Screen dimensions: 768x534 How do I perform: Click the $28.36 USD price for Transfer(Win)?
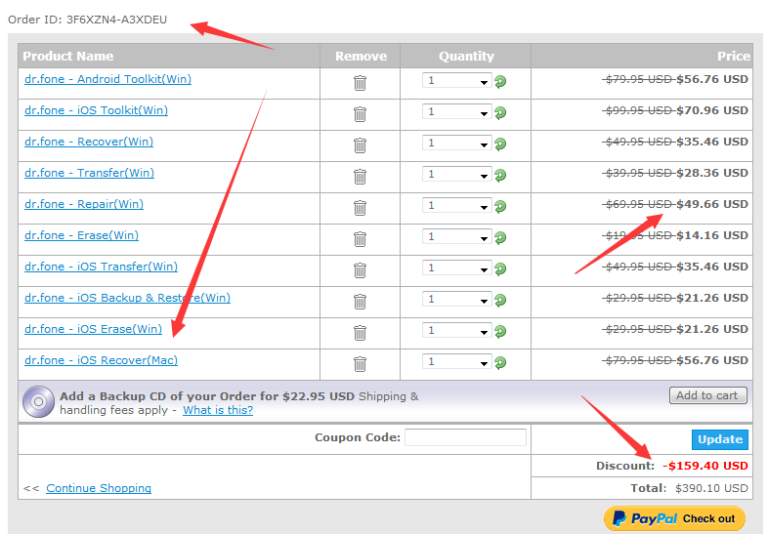point(712,173)
